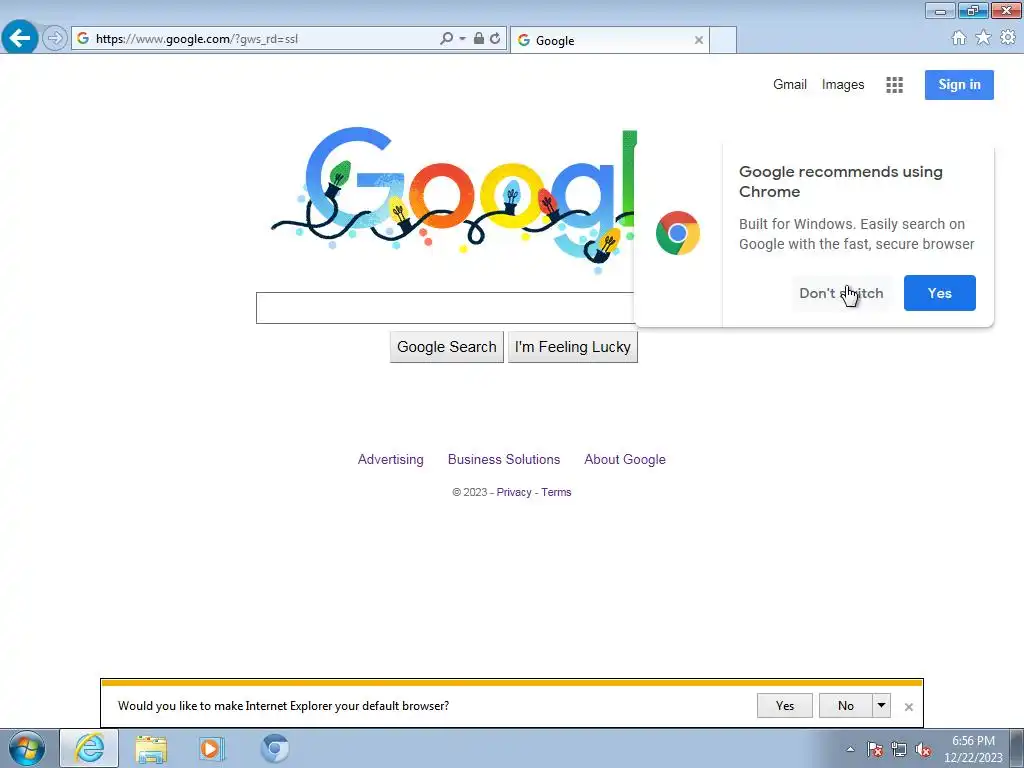This screenshot has width=1024, height=768.
Task: Choose Don't switch in Chrome promo
Action: (841, 293)
